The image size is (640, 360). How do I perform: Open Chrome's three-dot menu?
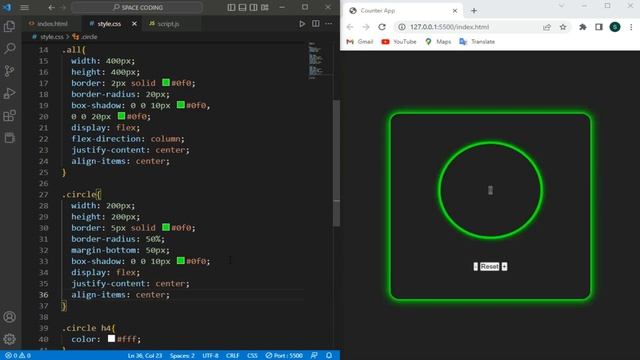pos(631,27)
